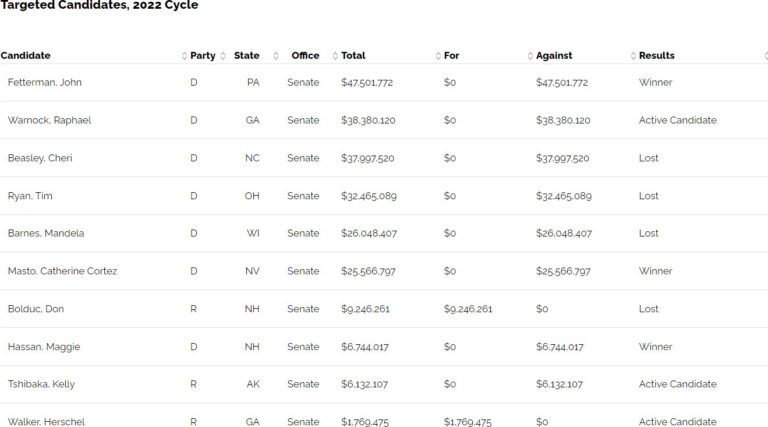Click Party column sort arrows
This screenshot has width=768, height=427.
tap(223, 56)
